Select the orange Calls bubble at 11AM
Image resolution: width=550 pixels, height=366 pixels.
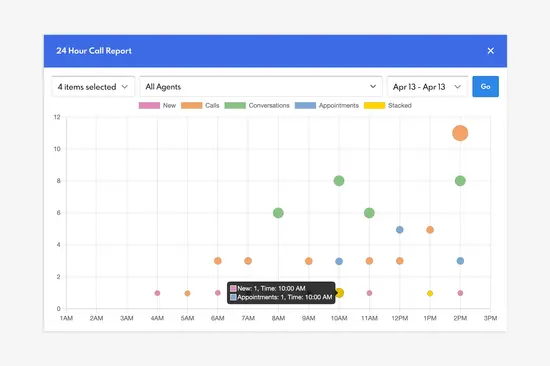tap(369, 261)
